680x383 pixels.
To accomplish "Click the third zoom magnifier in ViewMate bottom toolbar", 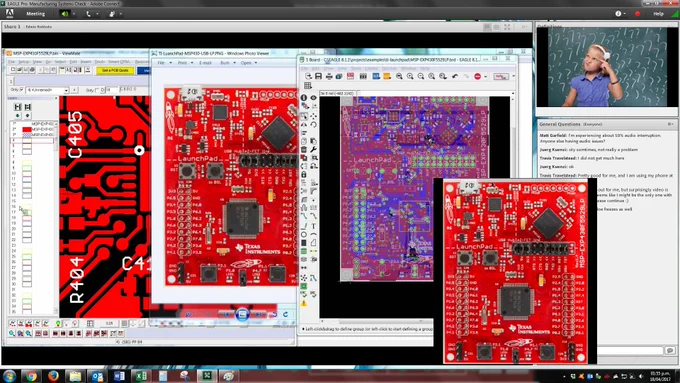I will click(28, 333).
